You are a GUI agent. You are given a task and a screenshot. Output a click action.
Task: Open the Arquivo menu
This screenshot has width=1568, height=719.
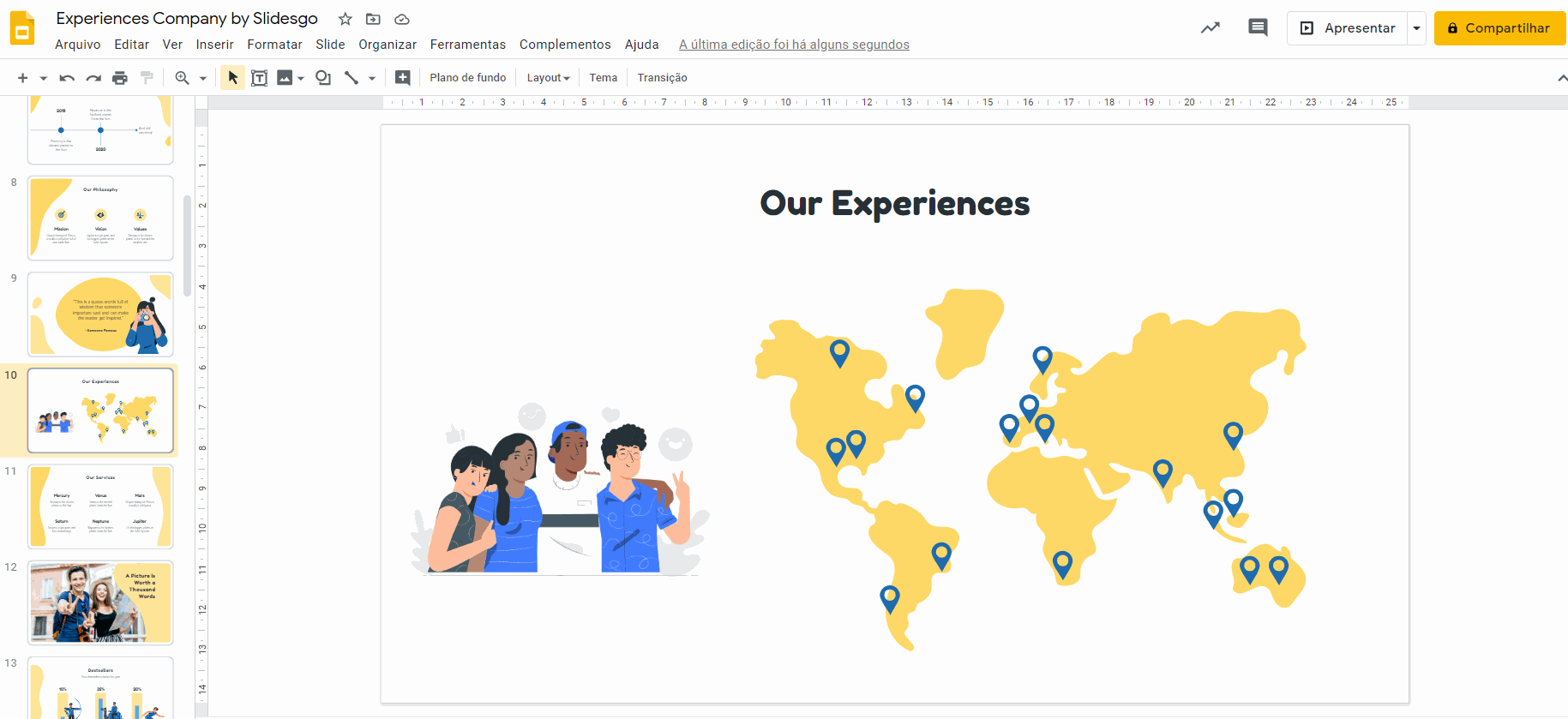[78, 45]
